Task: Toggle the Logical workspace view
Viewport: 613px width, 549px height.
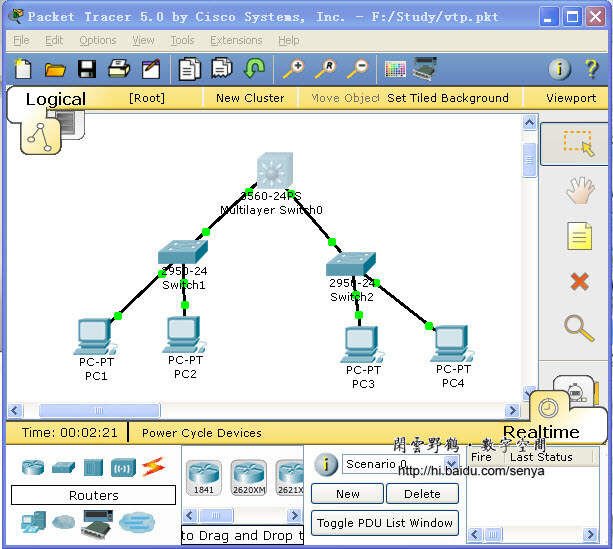Action: coord(55,99)
